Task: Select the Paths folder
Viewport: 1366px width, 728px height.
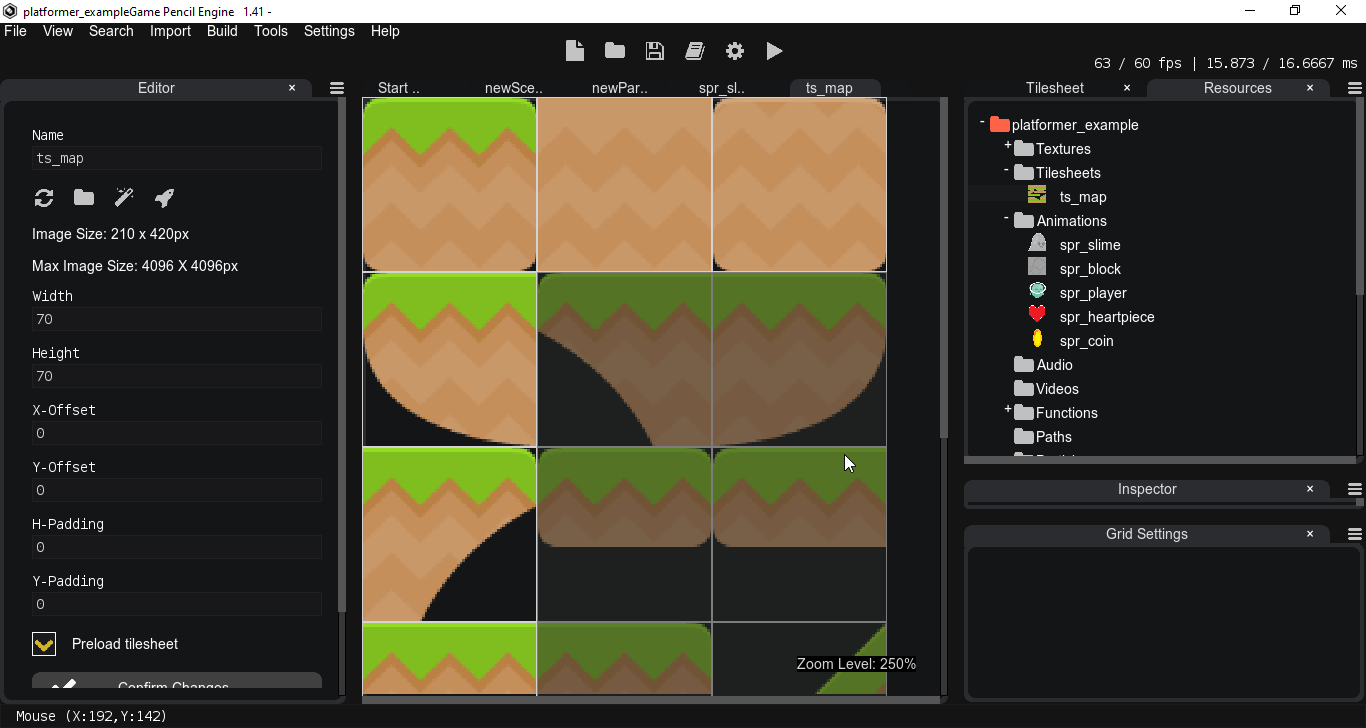Action: [x=1043, y=437]
